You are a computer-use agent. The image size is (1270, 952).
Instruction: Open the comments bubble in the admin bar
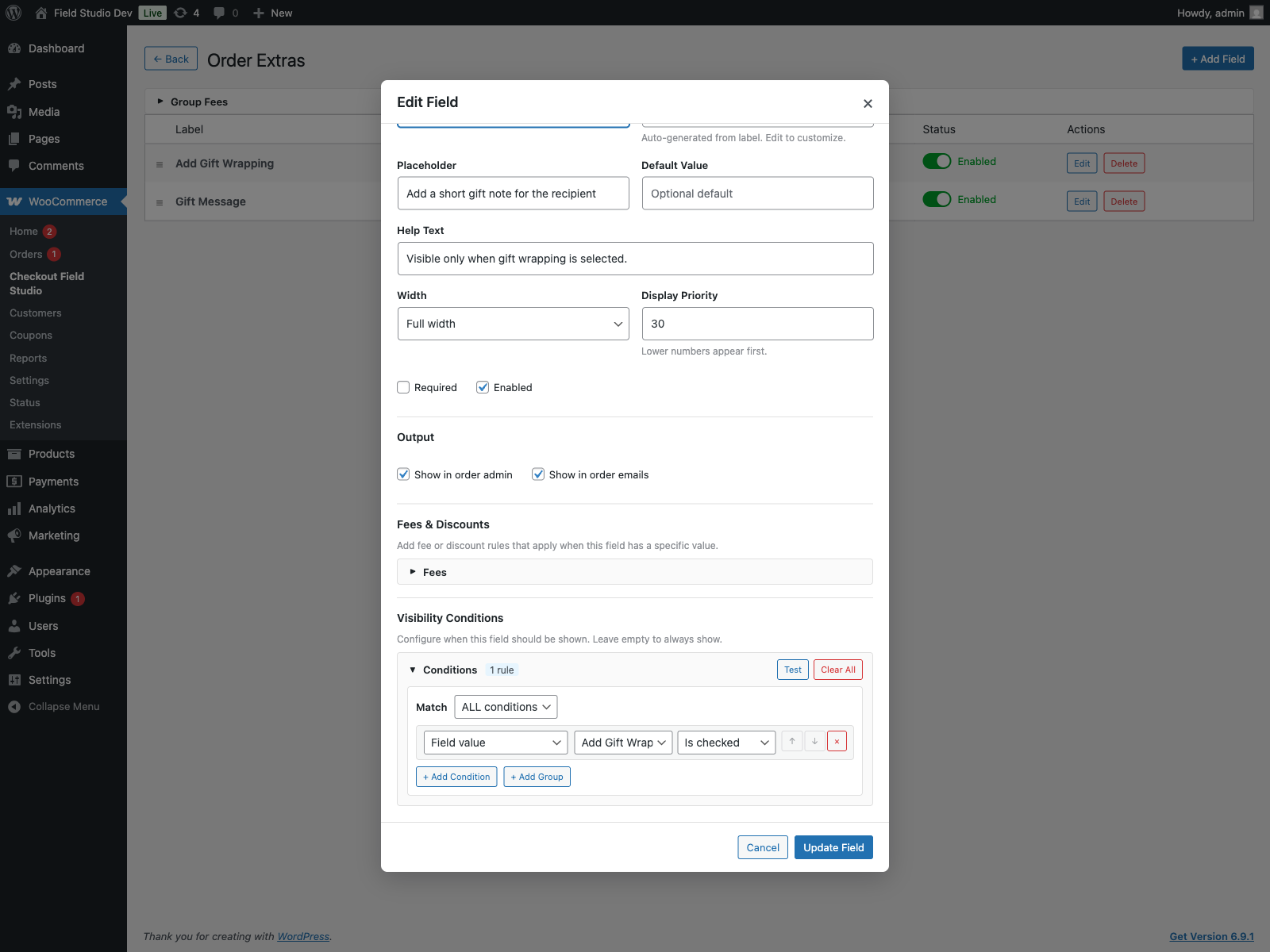pos(219,13)
